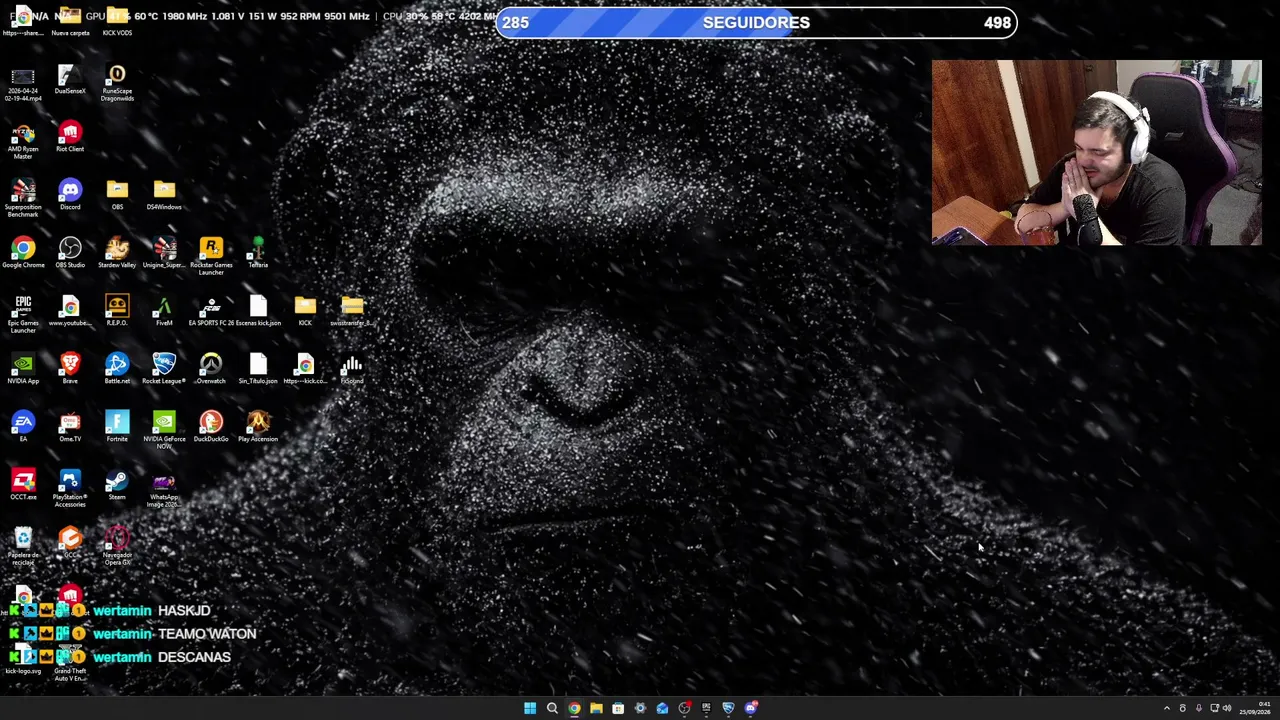Open the taskbar clock and date
Viewport: 1280px width, 720px height.
coord(1254,708)
